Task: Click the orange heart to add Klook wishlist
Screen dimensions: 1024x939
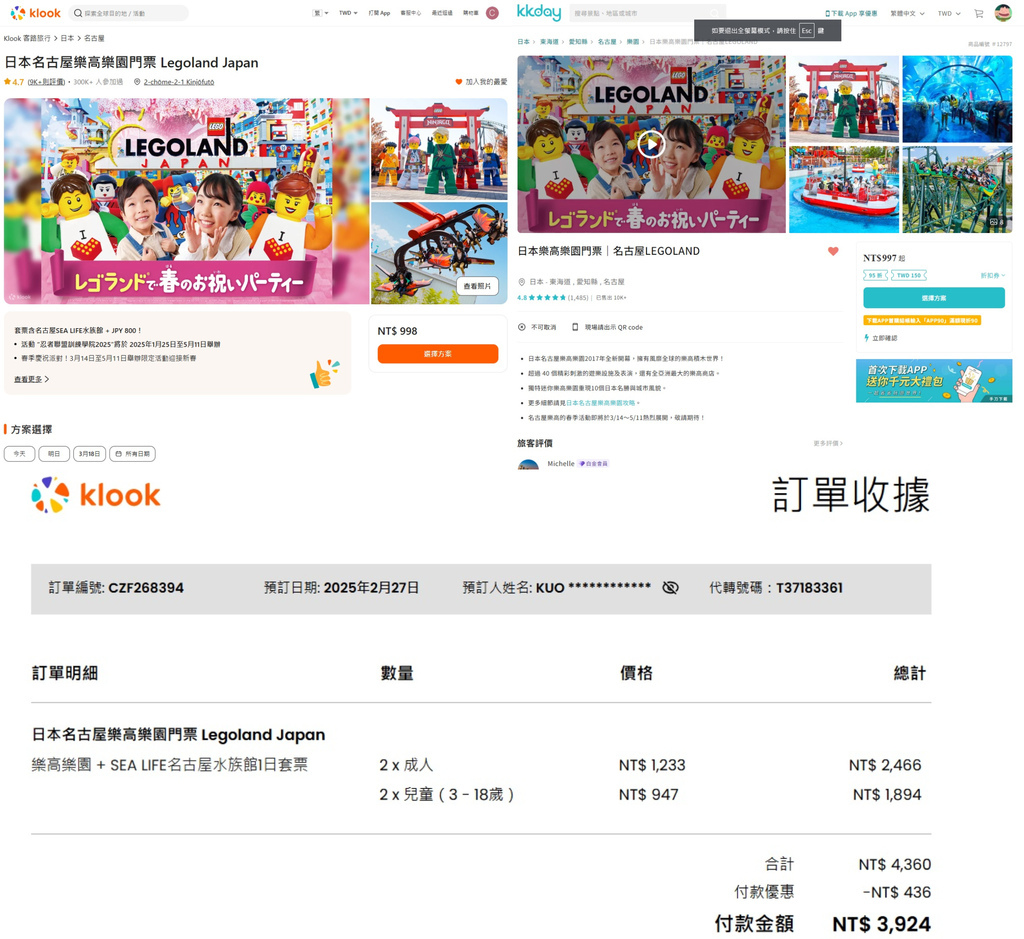Action: (458, 82)
